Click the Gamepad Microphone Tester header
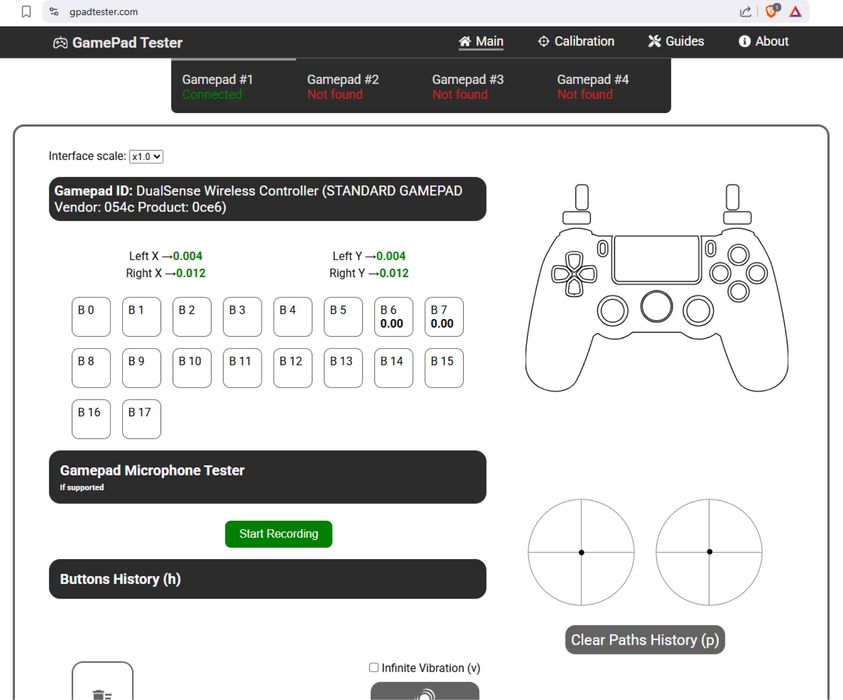 (x=267, y=477)
